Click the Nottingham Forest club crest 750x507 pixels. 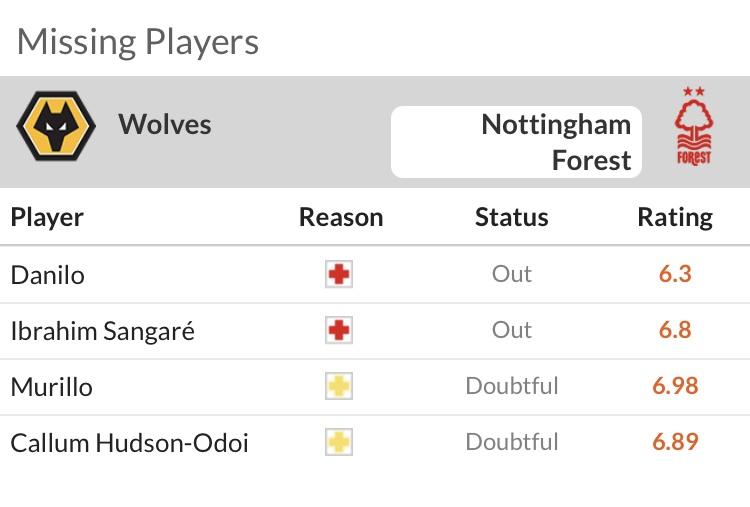click(x=694, y=126)
